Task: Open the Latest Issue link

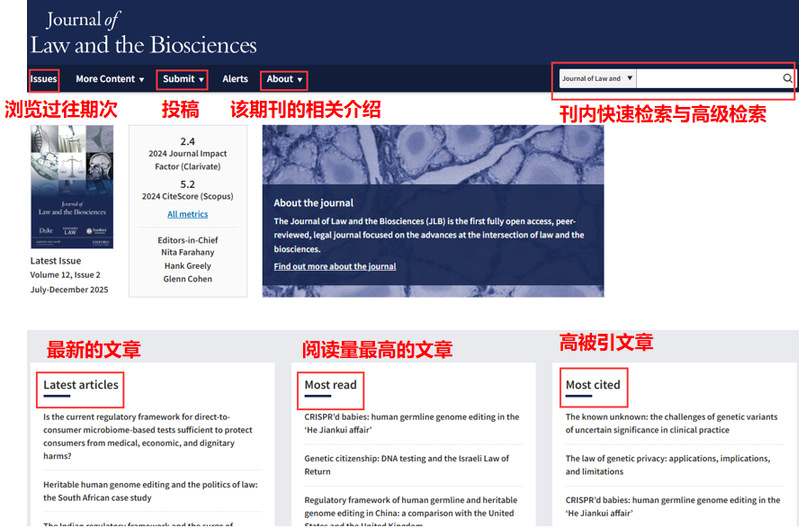Action: pyautogui.click(x=56, y=261)
